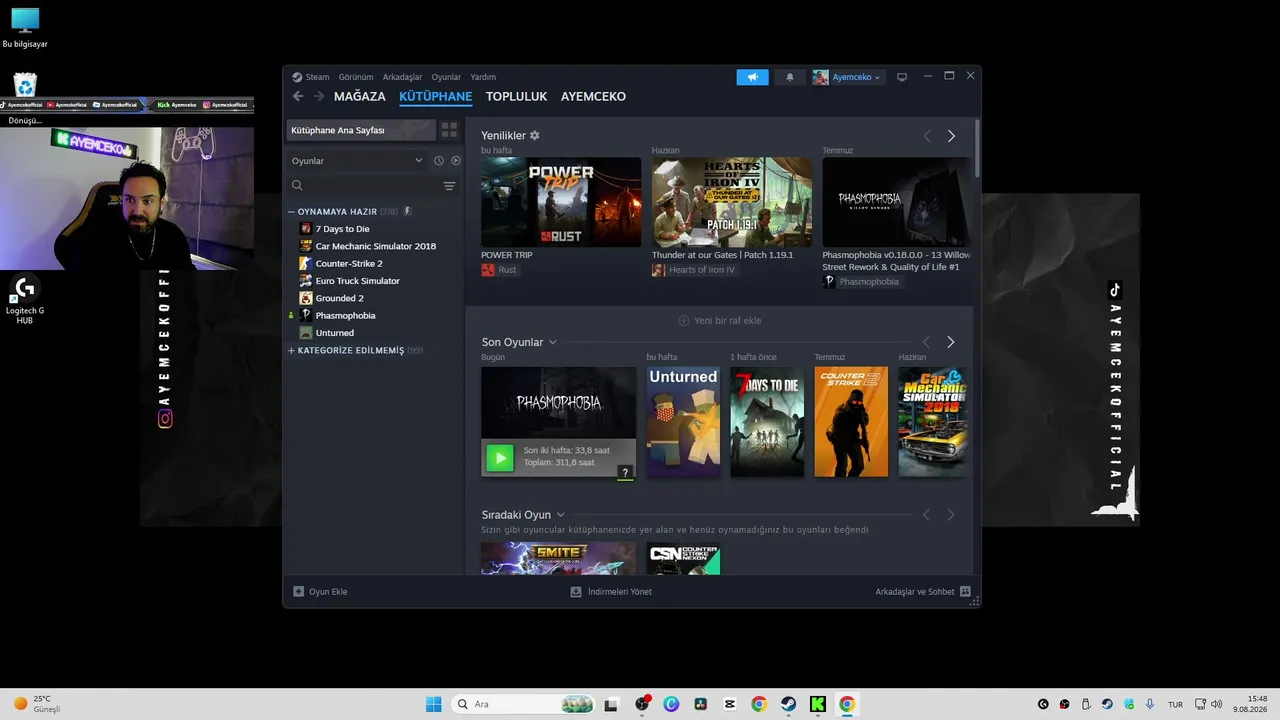Show next Yenilikler news items
The image size is (1280, 720).
[951, 136]
